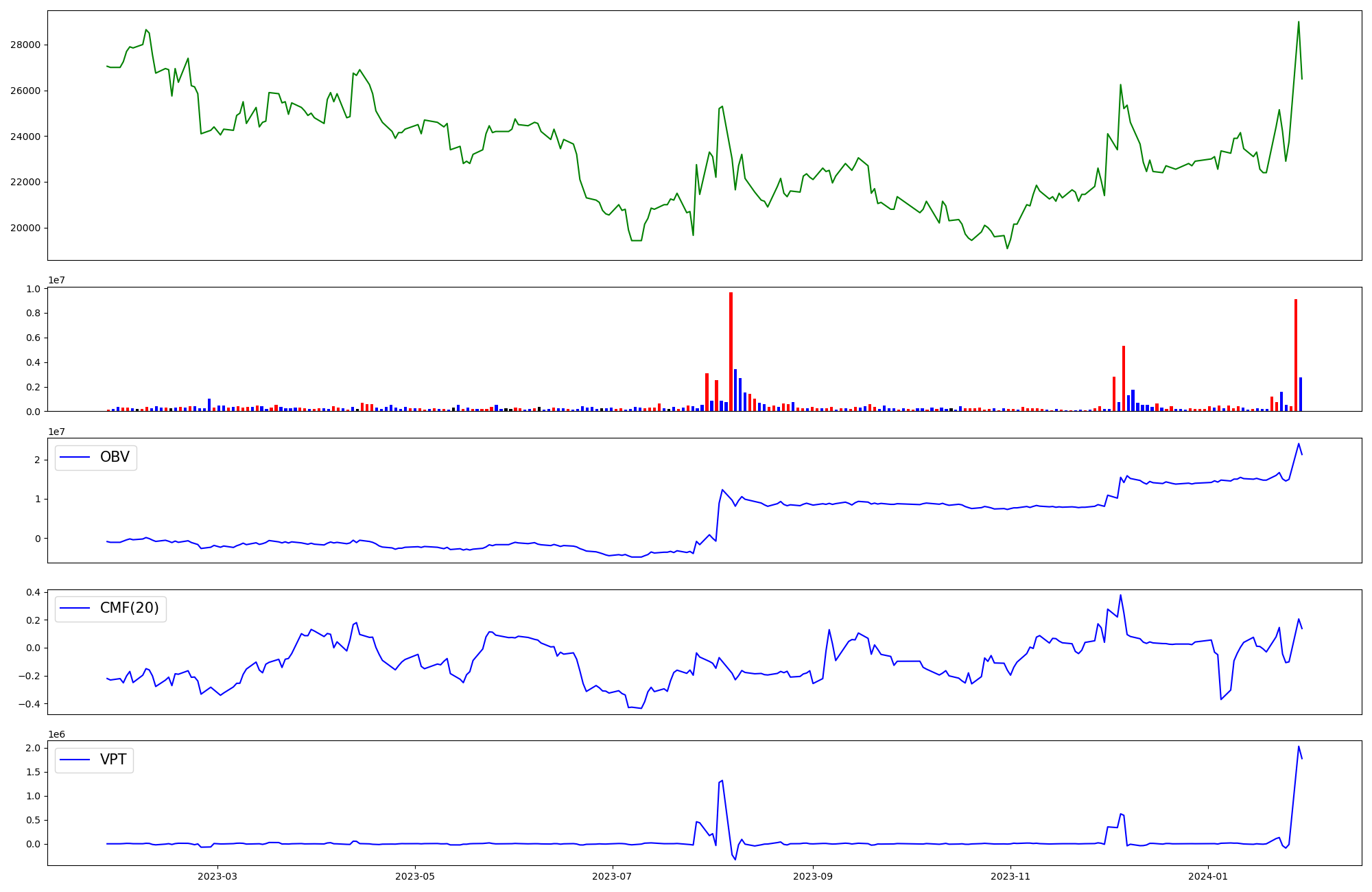Click the OBV legend label
This screenshot has height=892, width=1372.
click(x=115, y=457)
